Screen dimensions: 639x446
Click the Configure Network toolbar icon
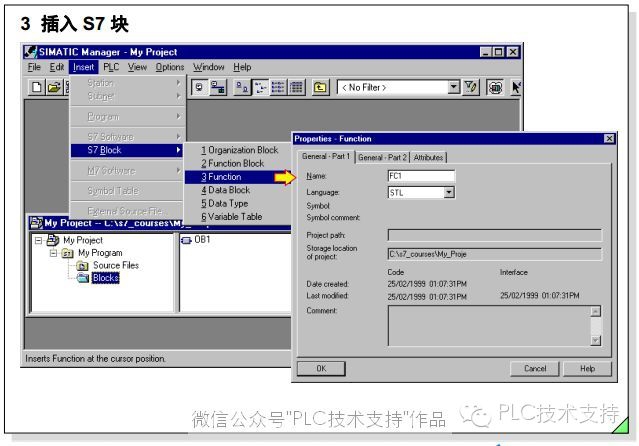(218, 87)
